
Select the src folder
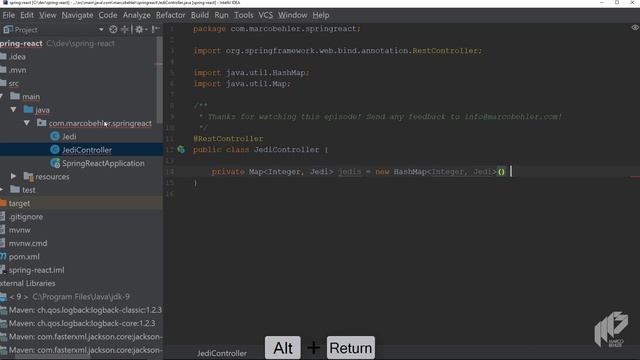(13, 83)
